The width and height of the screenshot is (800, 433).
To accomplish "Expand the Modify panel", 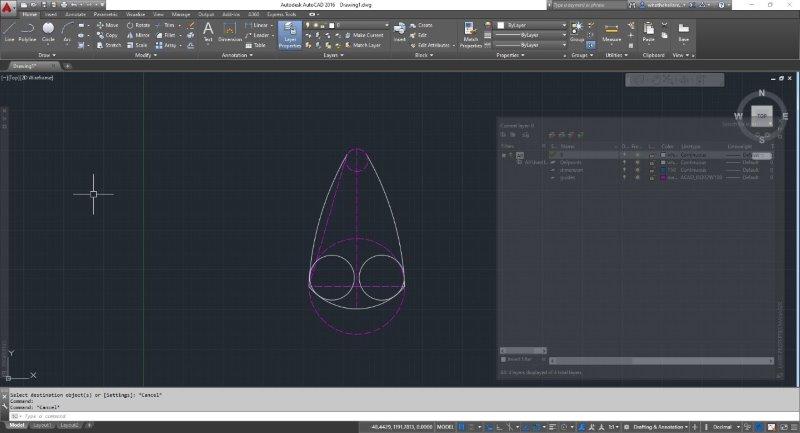I will click(x=145, y=55).
